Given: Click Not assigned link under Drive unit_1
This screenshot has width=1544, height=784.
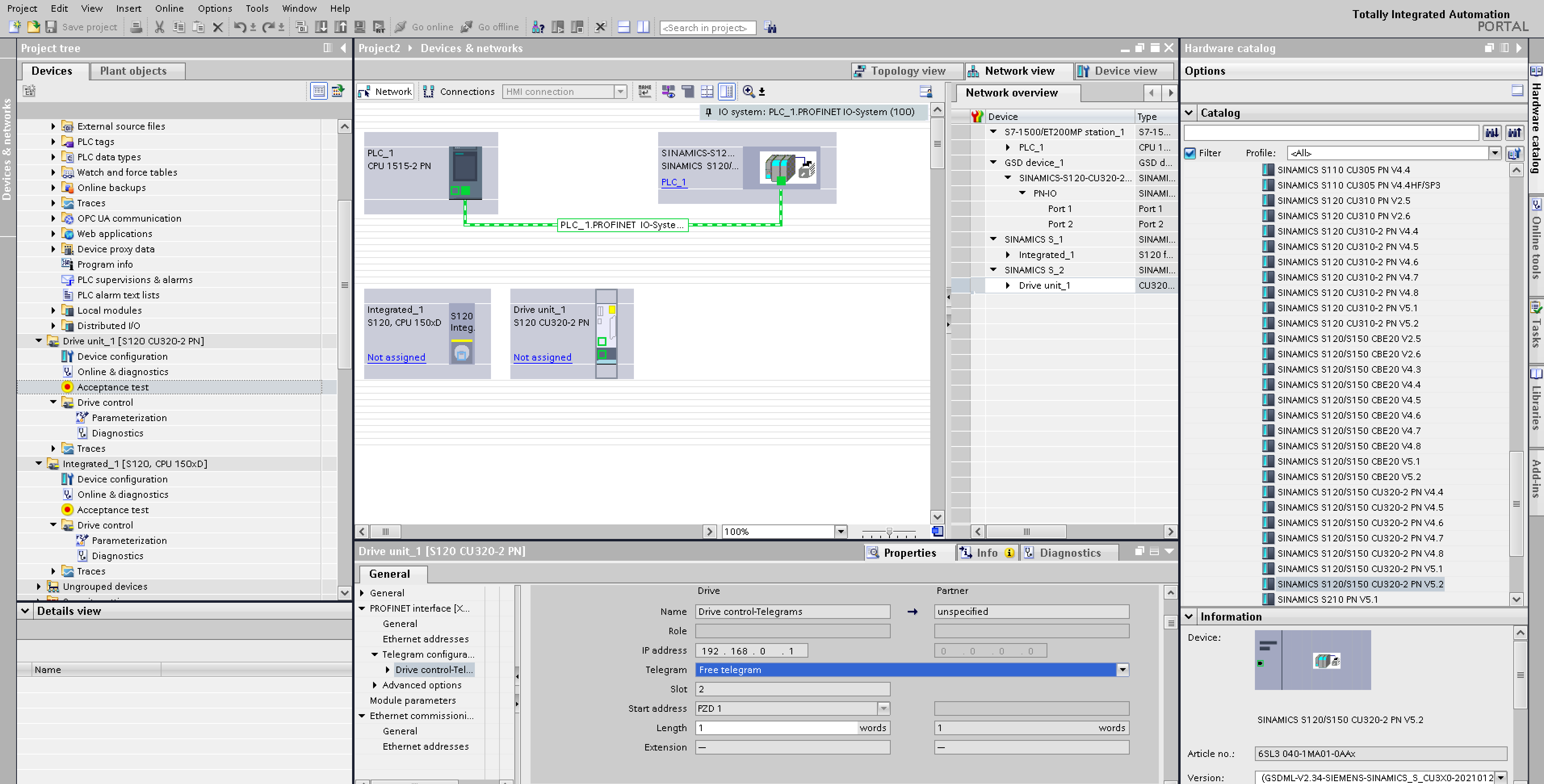Looking at the screenshot, I should [542, 357].
